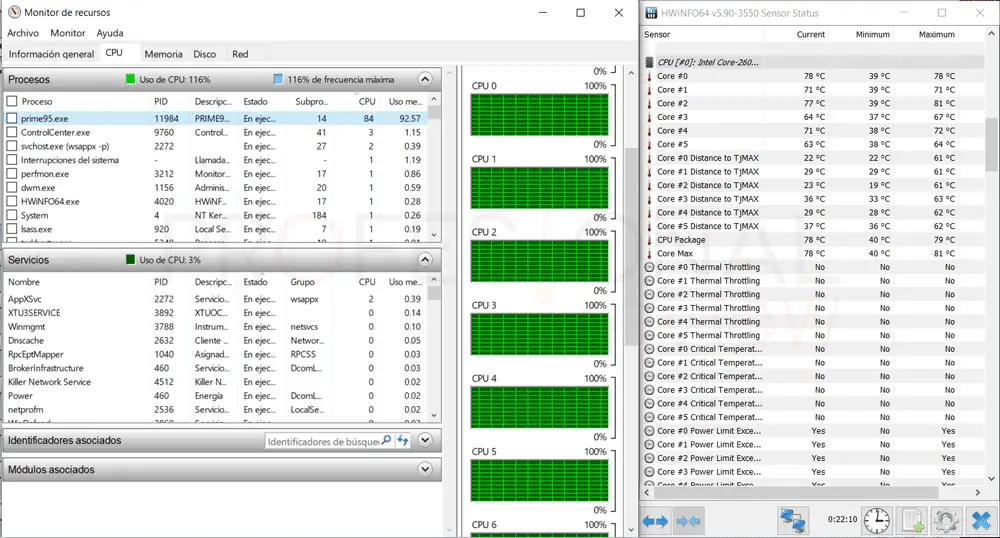This screenshot has width=1000, height=538.
Task: Tick checkbox for perfmon.exe
Action: tap(11, 173)
